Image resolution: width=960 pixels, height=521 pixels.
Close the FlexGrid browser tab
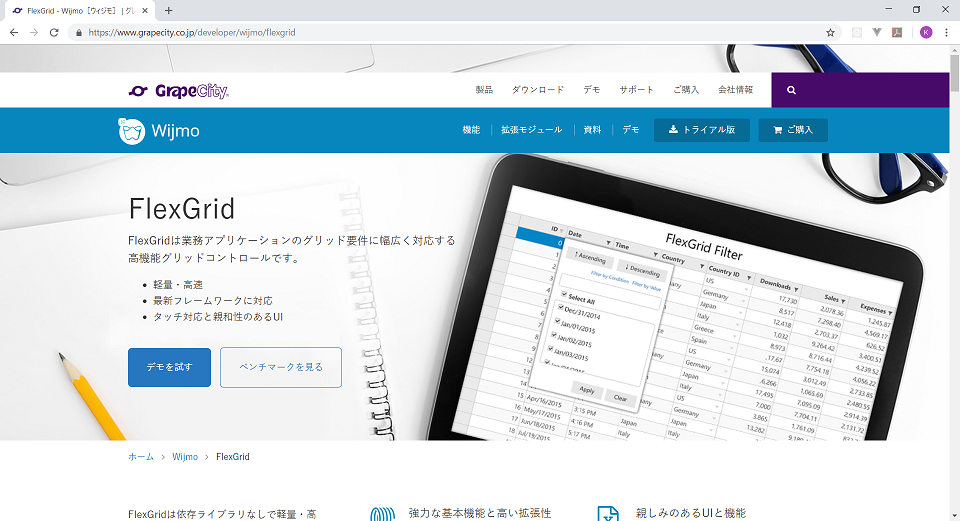pyautogui.click(x=145, y=10)
